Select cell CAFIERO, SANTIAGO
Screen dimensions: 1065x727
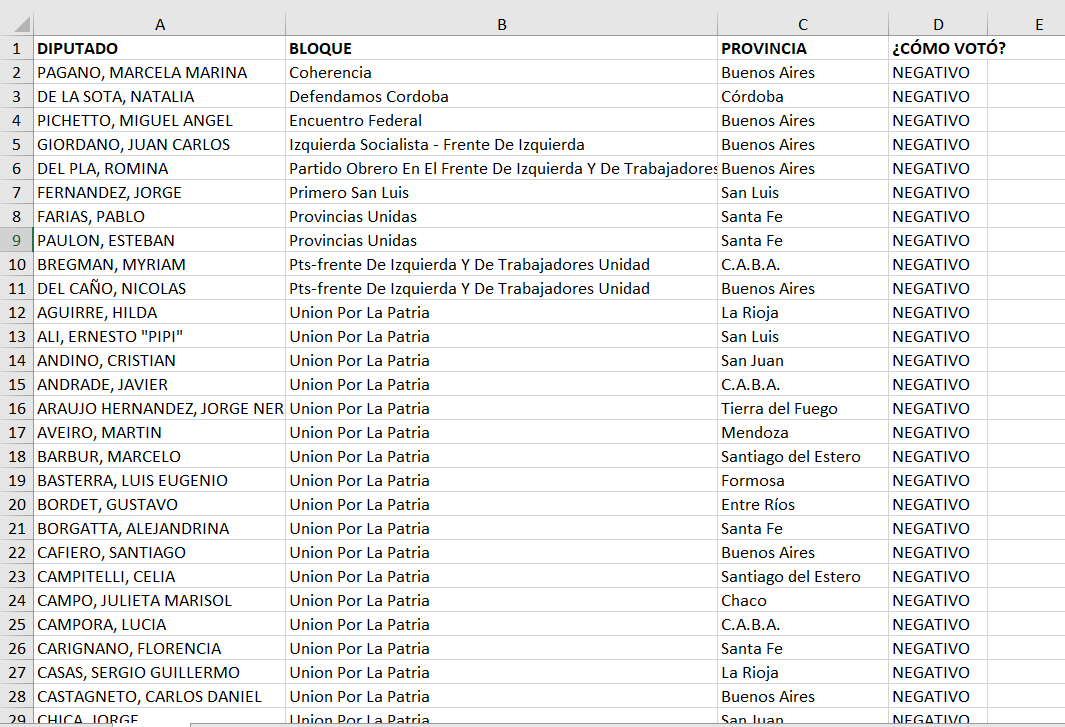[x=160, y=552]
